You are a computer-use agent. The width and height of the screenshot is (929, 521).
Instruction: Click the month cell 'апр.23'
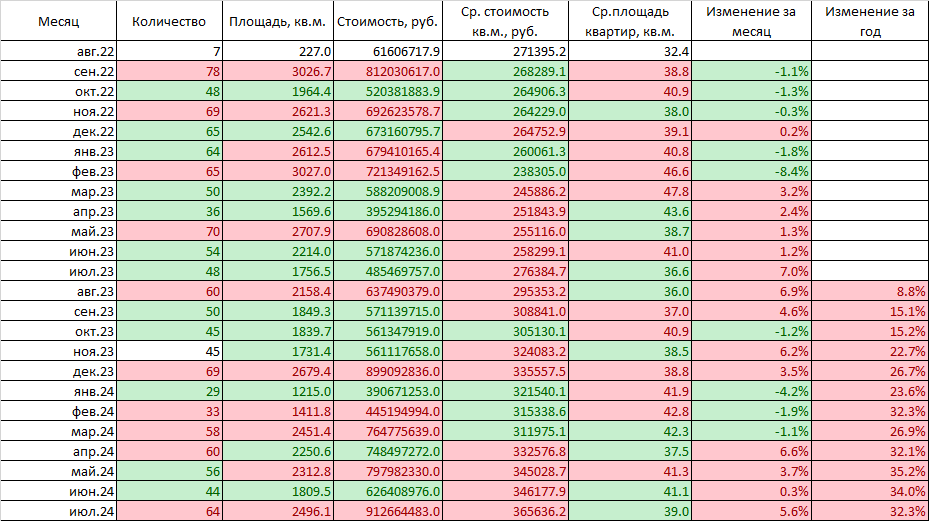tap(59, 211)
